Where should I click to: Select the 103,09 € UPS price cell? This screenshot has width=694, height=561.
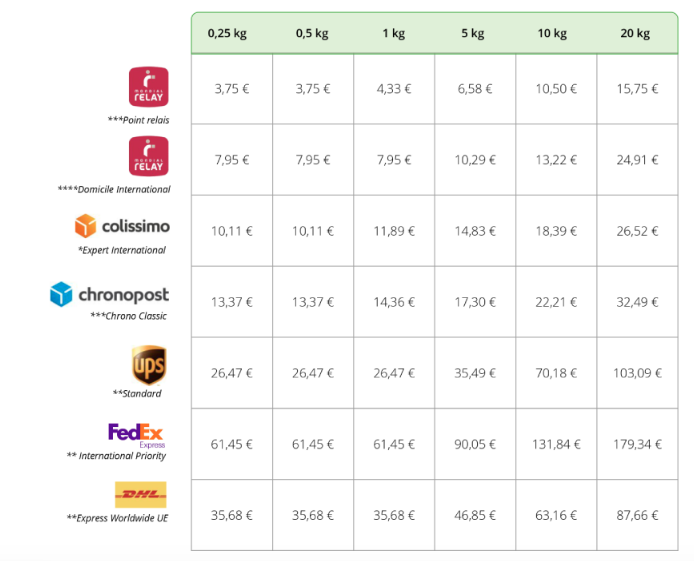(637, 373)
